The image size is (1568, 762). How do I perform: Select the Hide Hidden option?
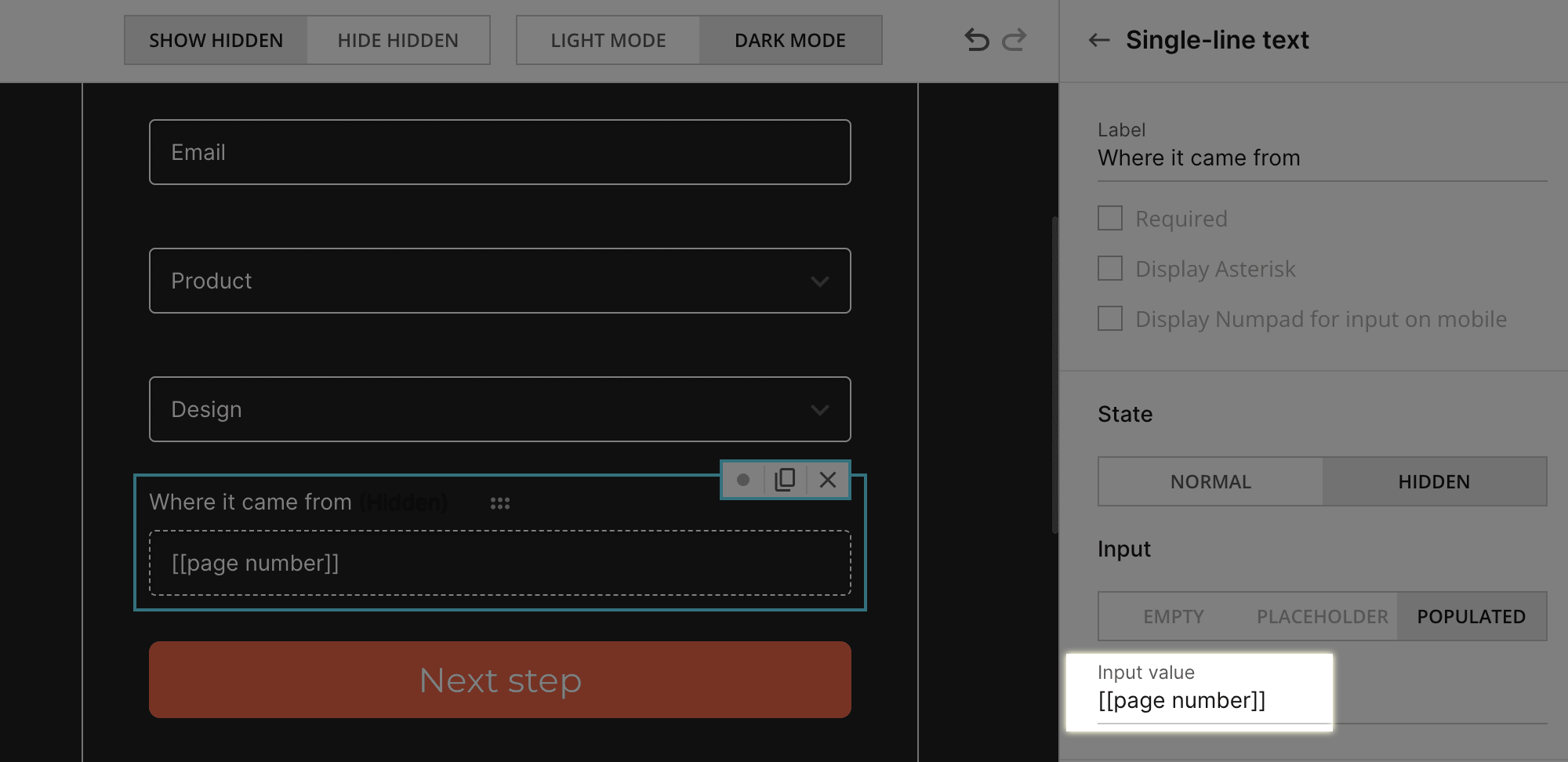(x=397, y=40)
